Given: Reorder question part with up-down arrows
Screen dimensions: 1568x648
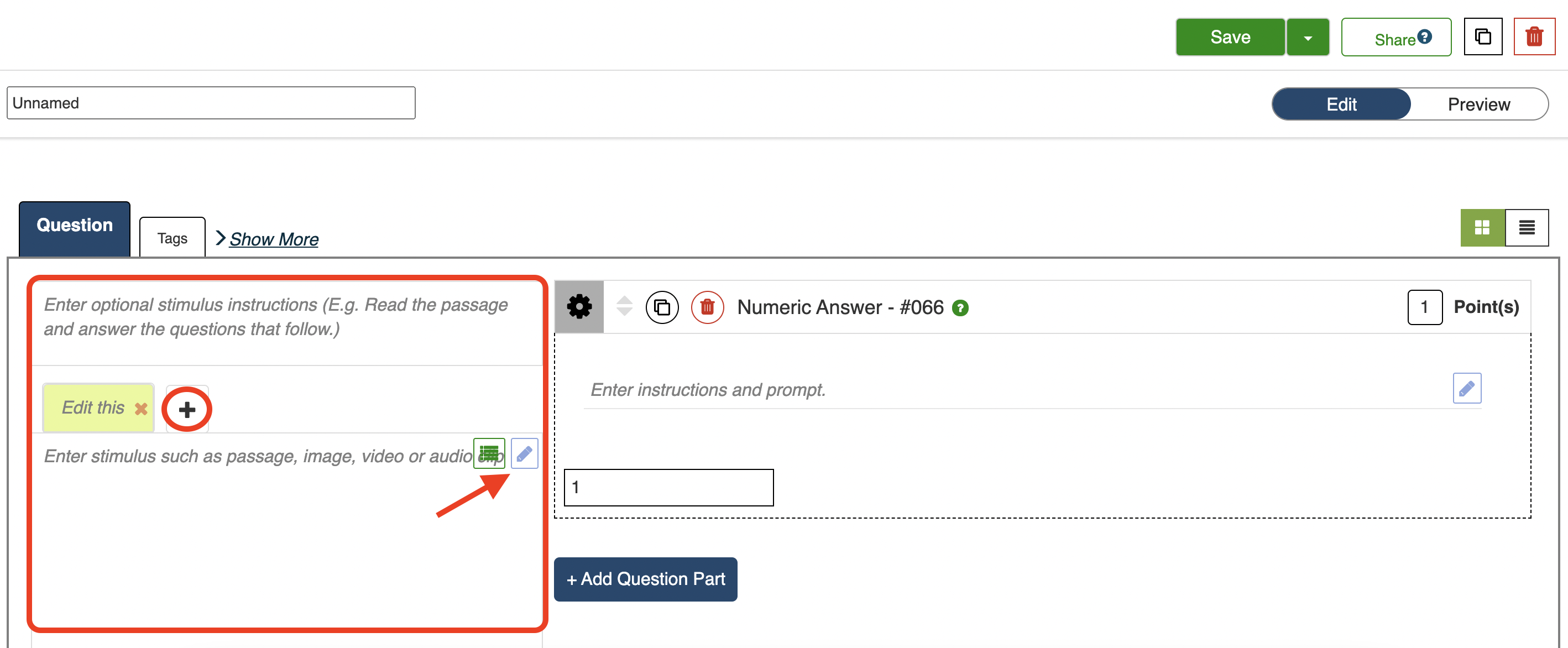Looking at the screenshot, I should pyautogui.click(x=624, y=306).
